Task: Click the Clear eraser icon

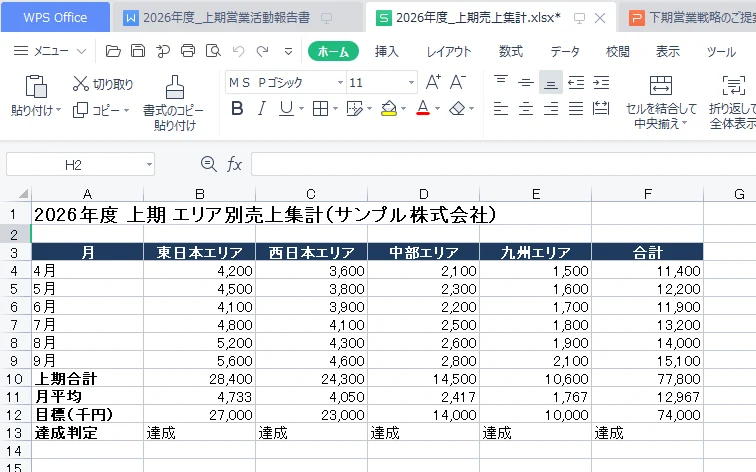Action: pos(457,109)
